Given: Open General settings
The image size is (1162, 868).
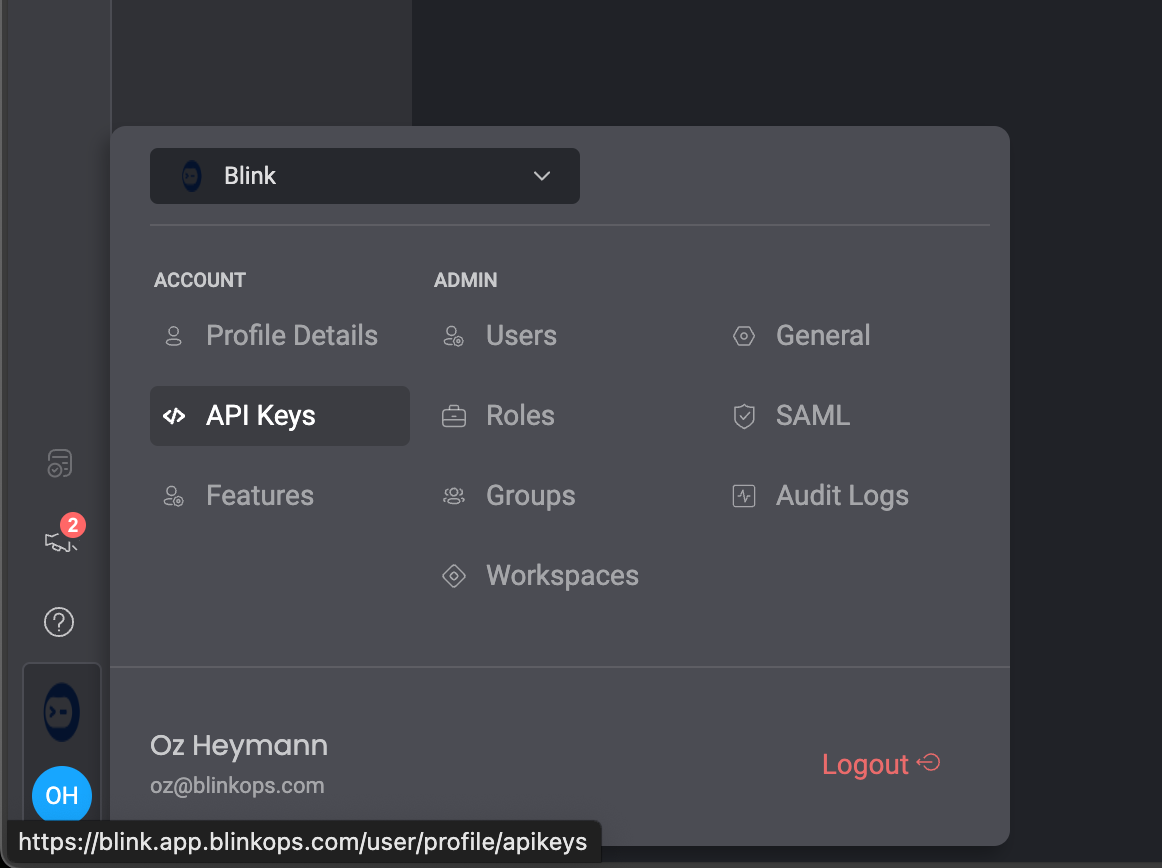Looking at the screenshot, I should point(823,335).
